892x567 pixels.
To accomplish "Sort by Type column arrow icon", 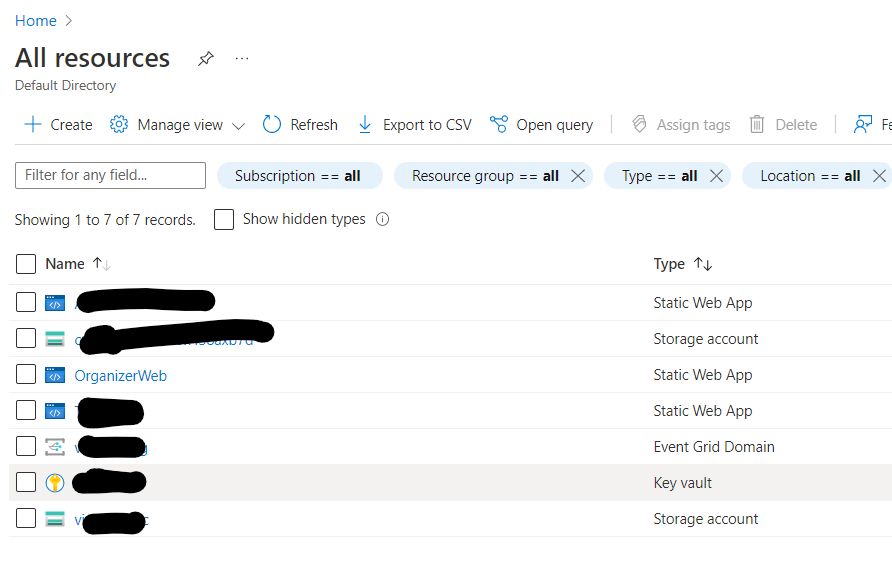I will click(x=703, y=264).
